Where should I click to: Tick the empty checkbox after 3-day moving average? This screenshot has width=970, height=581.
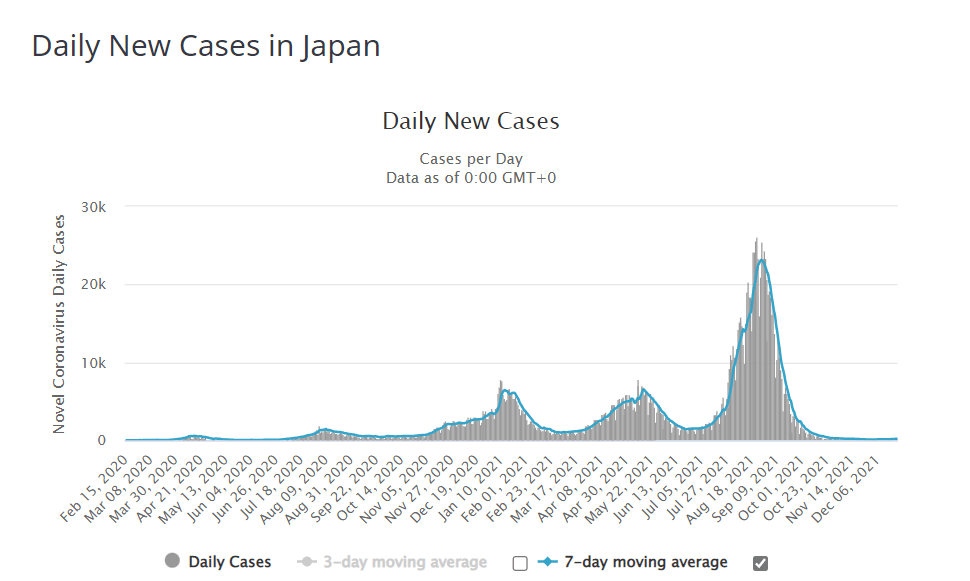[519, 563]
